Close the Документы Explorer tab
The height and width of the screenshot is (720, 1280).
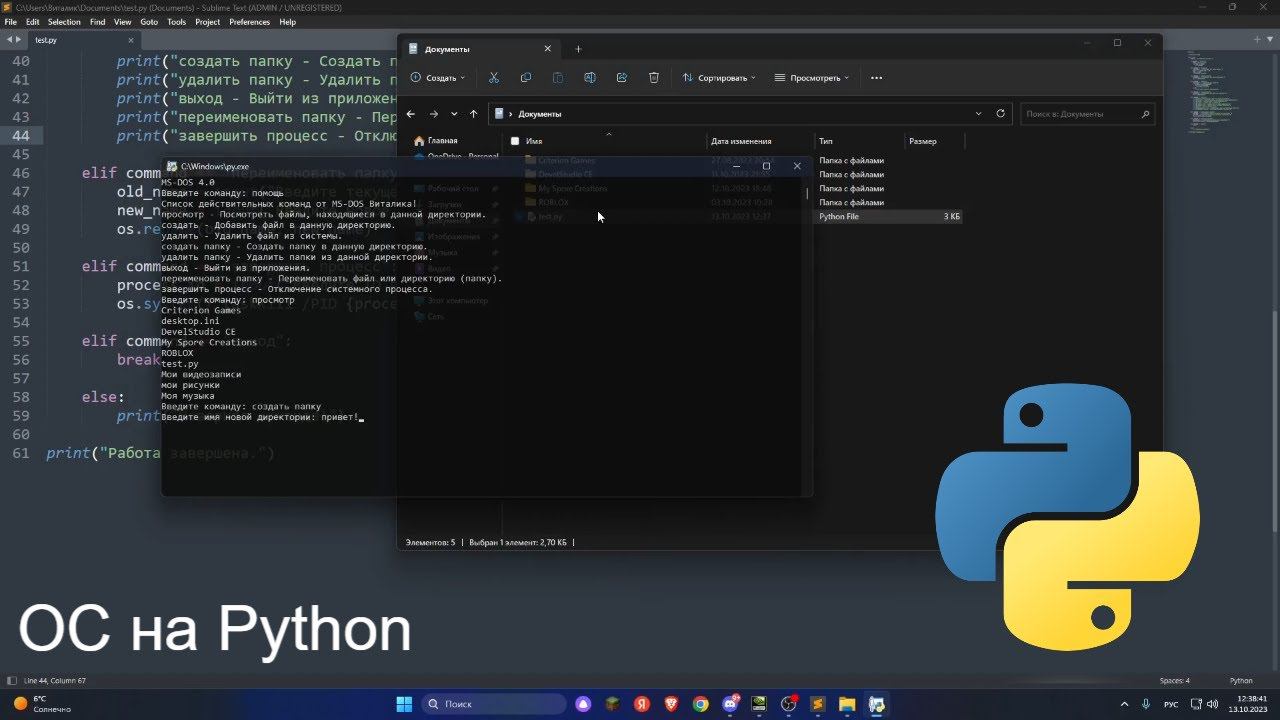coord(547,49)
